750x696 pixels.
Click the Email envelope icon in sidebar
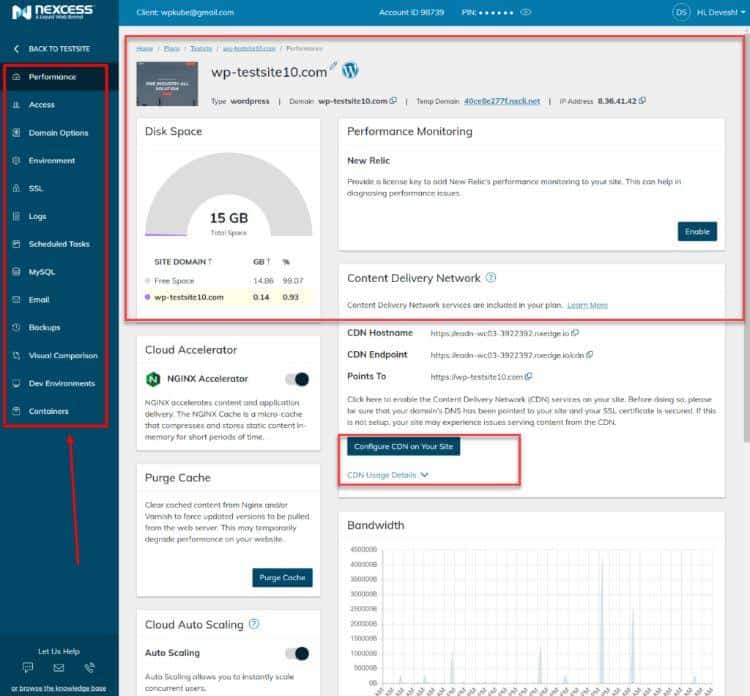click(x=16, y=299)
